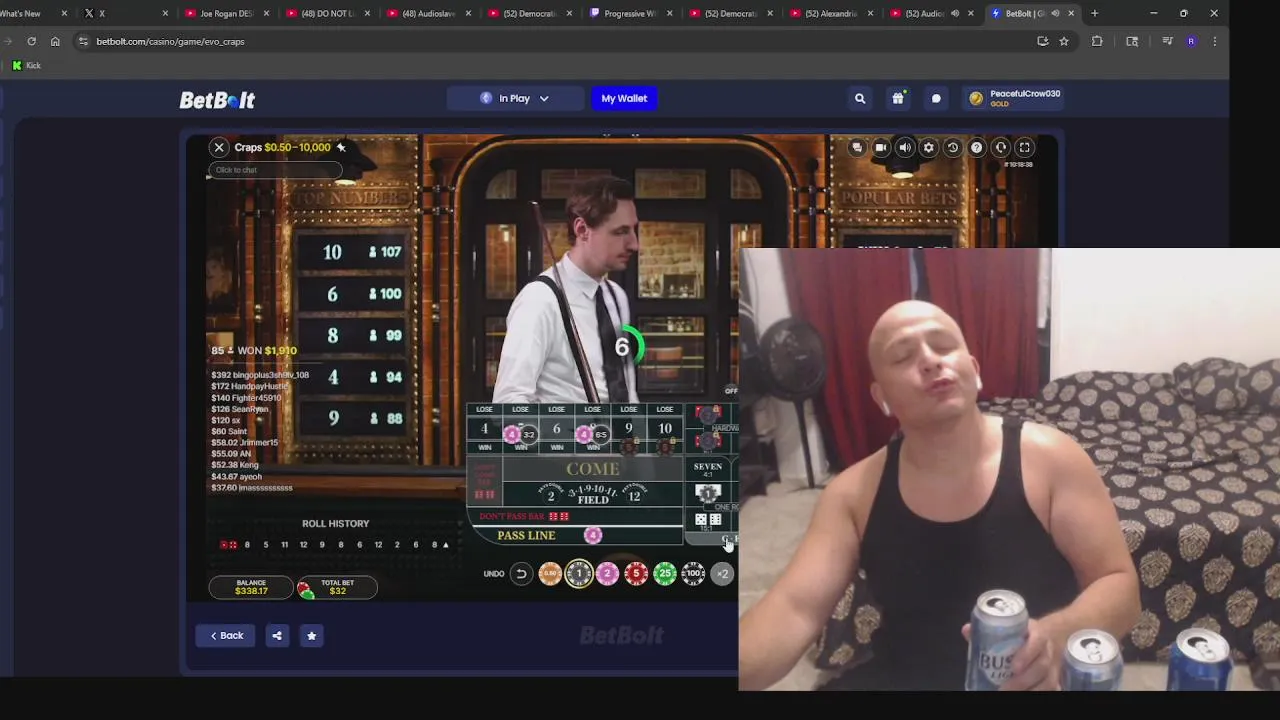Bookmark this page with the star icon
The width and height of the screenshot is (1280, 720).
pyautogui.click(x=1064, y=41)
